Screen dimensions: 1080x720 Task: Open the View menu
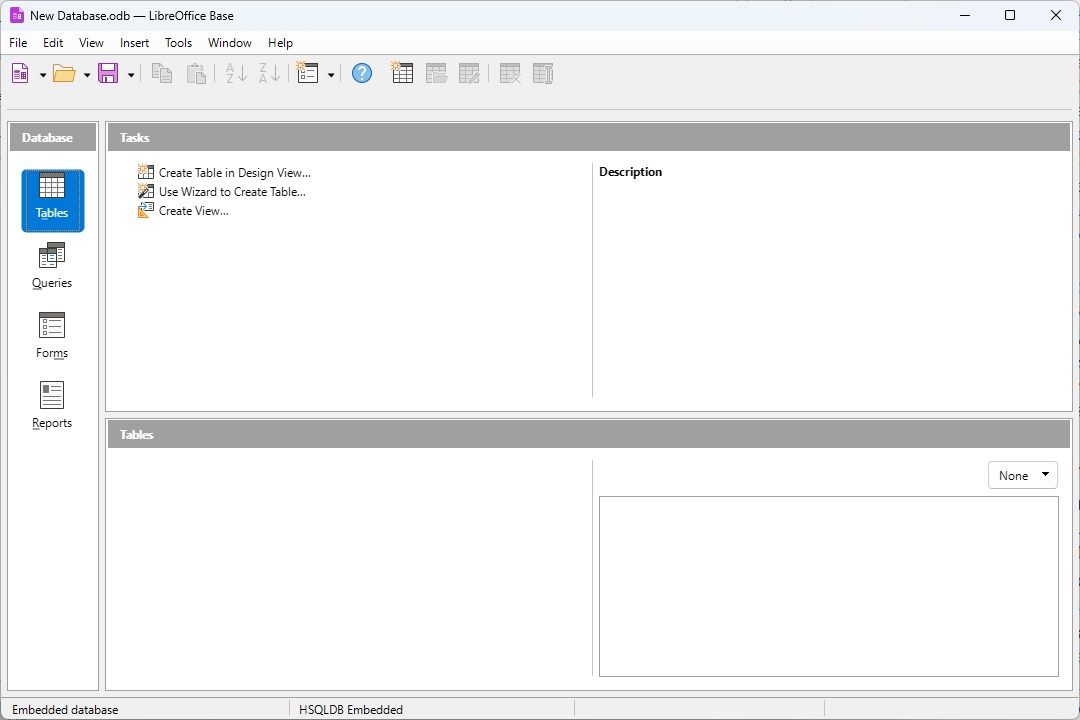point(91,43)
